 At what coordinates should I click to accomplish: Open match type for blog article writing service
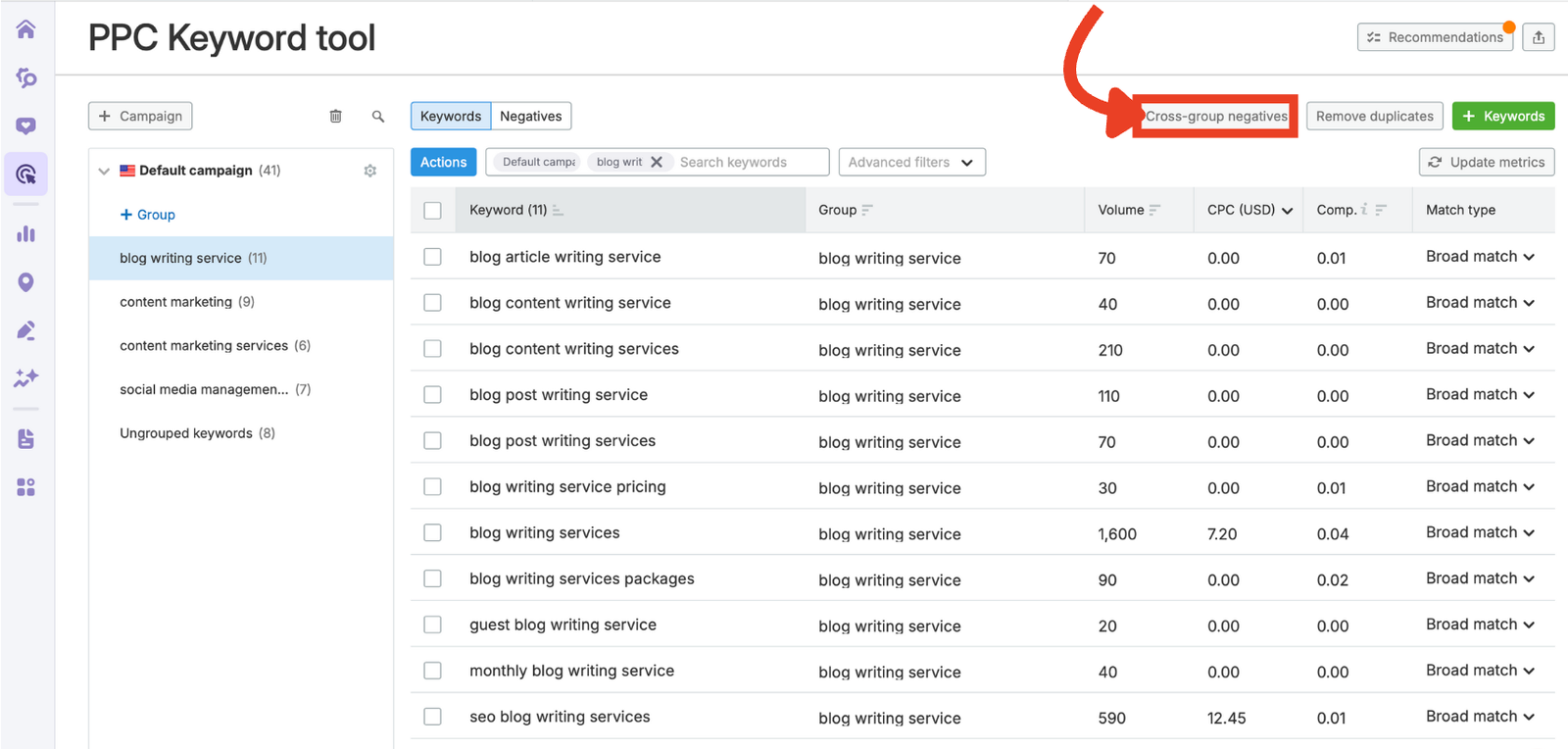coord(1480,257)
